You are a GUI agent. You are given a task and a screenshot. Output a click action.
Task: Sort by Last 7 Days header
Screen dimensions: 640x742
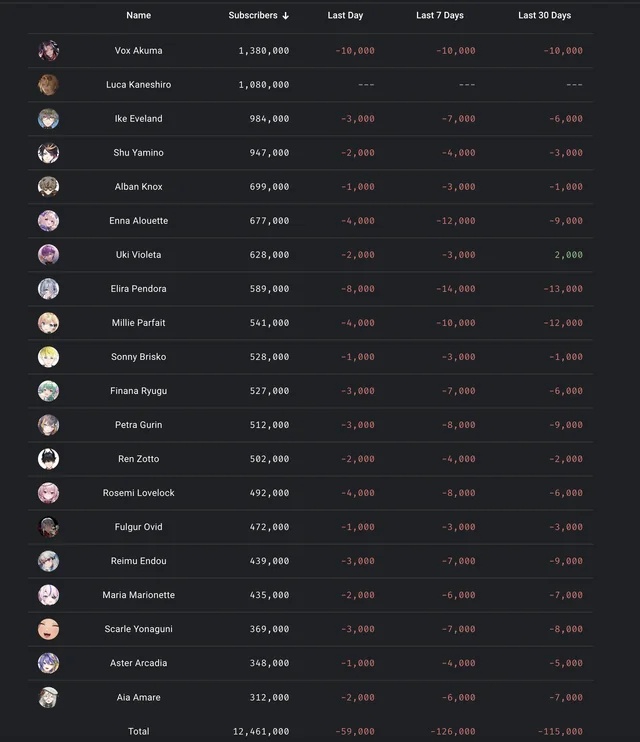[x=440, y=15]
